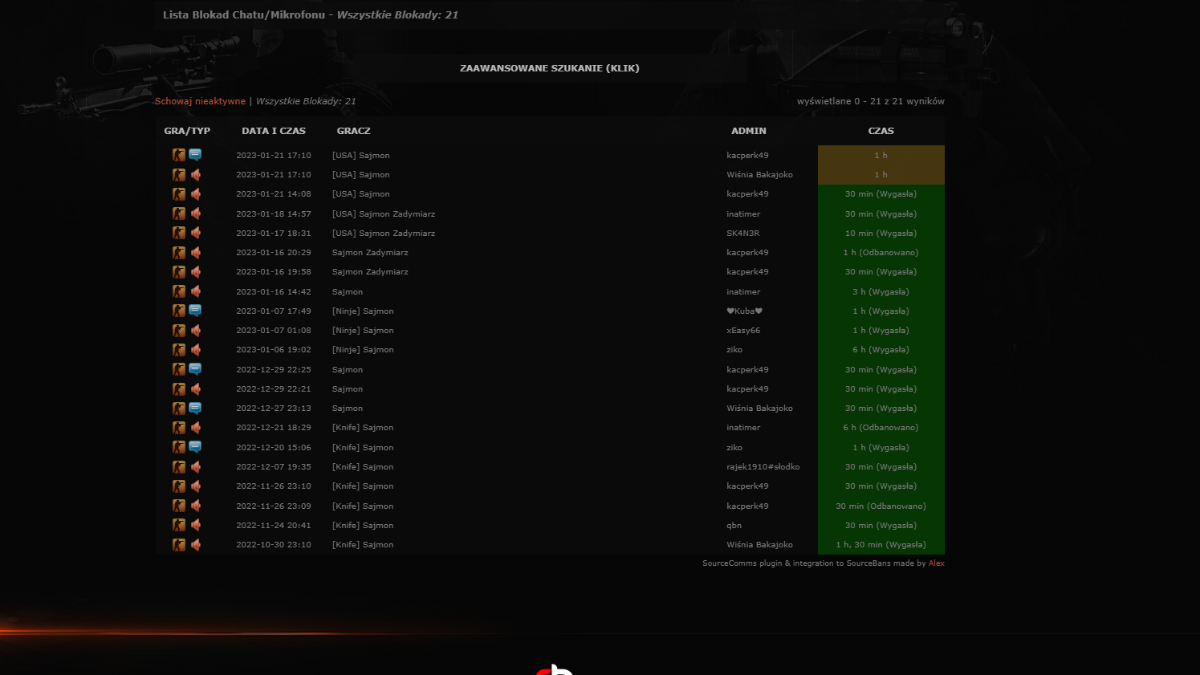
Task: Expand Zaawansowane Szukanie advanced search panel
Action: click(x=549, y=69)
